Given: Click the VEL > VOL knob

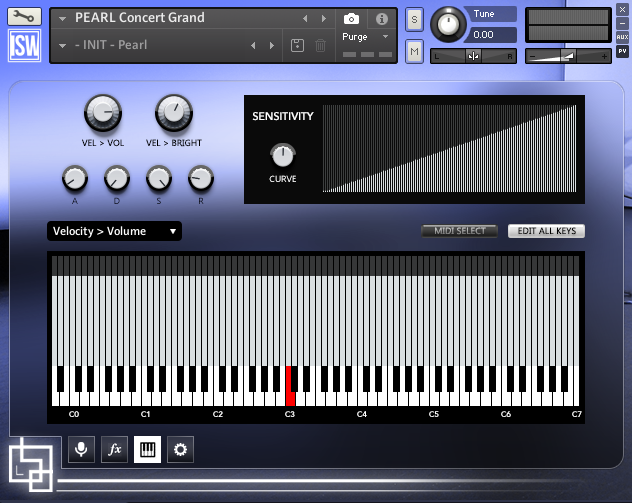Looking at the screenshot, I should pyautogui.click(x=103, y=113).
